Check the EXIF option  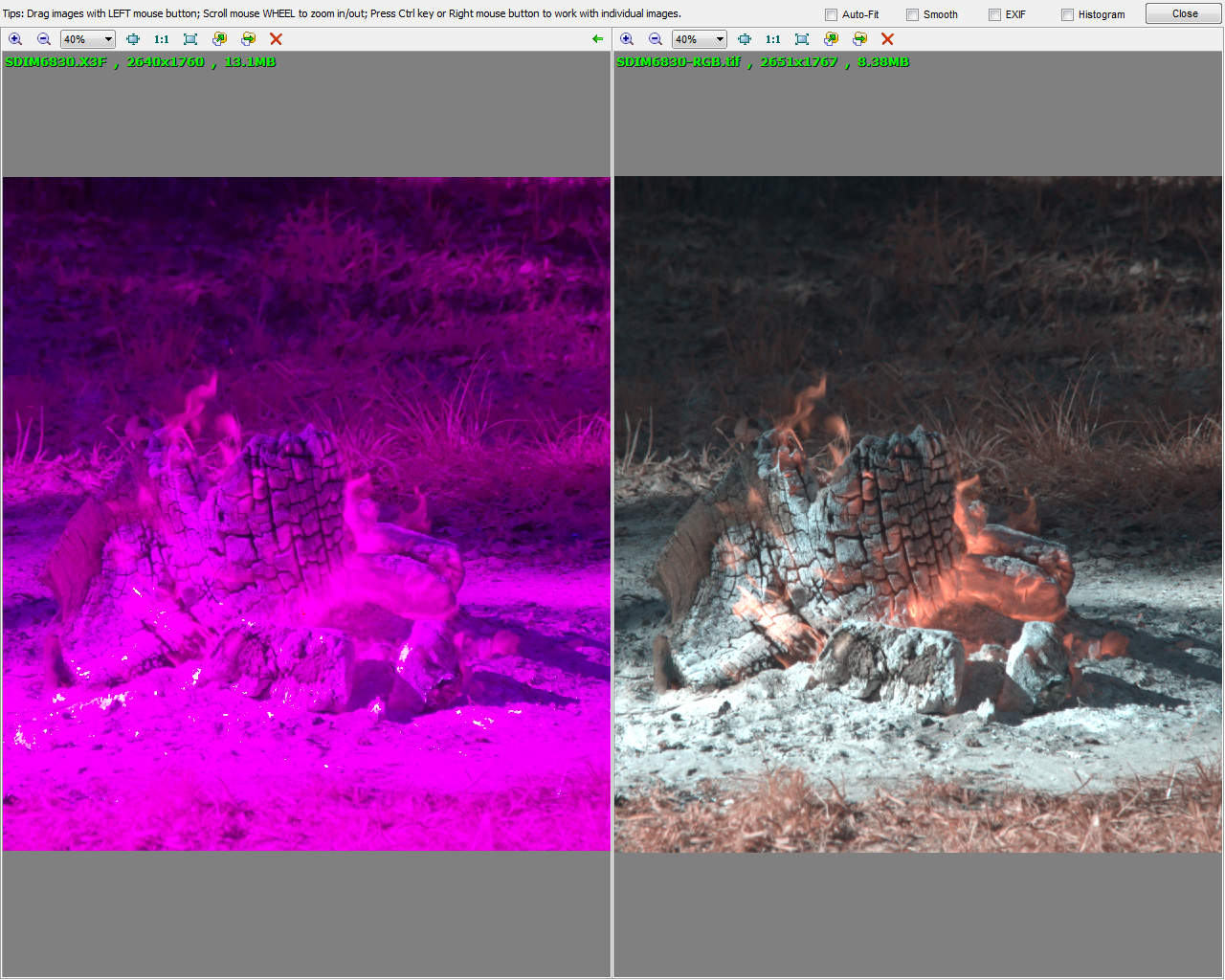coord(995,14)
